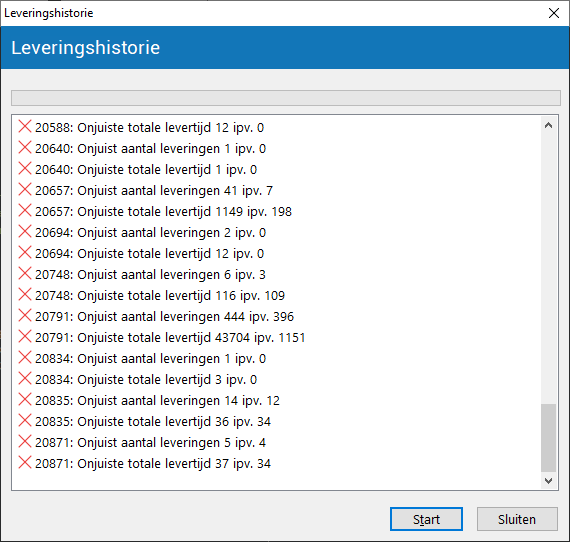This screenshot has width=570, height=542.
Task: Click the error icon for 20834 levertijd 3
Action: click(25, 378)
